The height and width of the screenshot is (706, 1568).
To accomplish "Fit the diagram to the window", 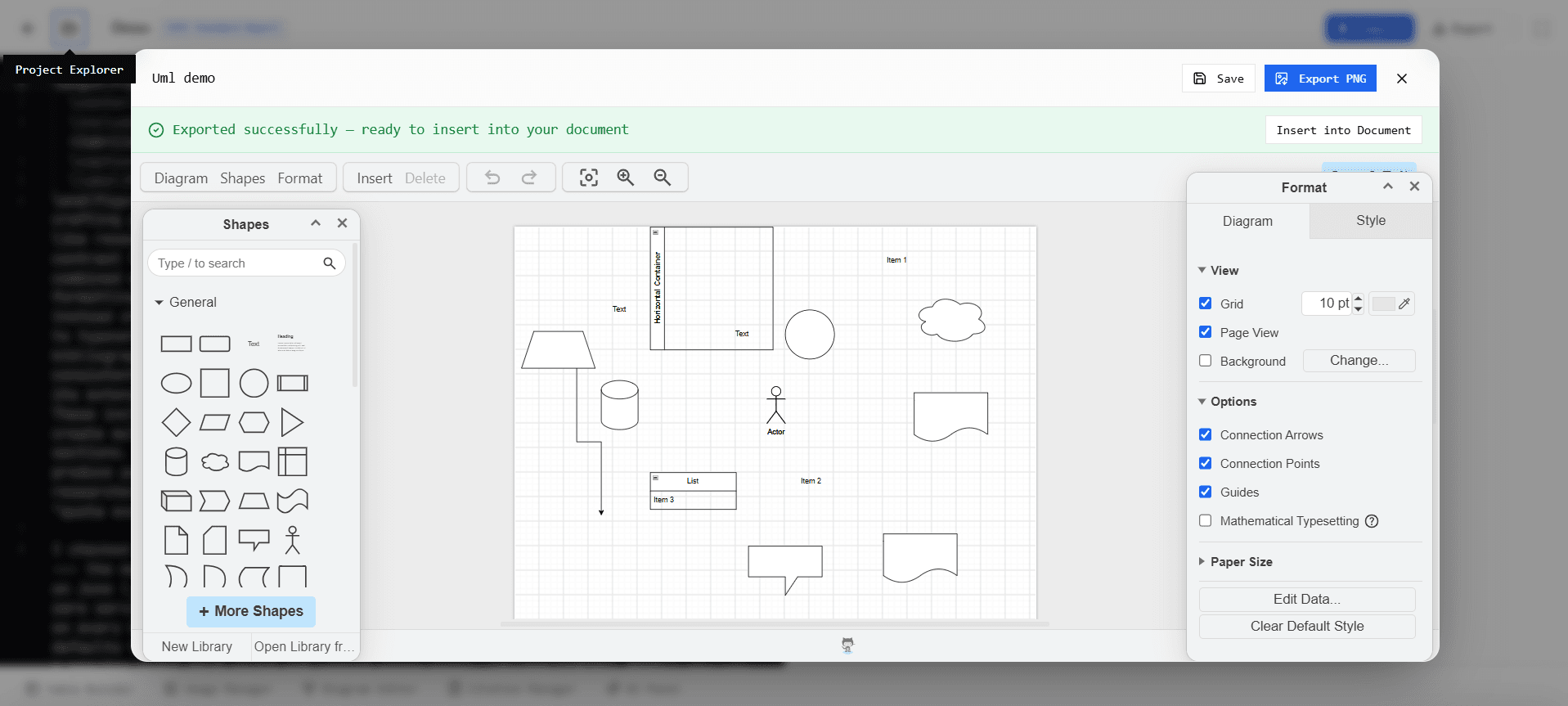I will [x=589, y=178].
